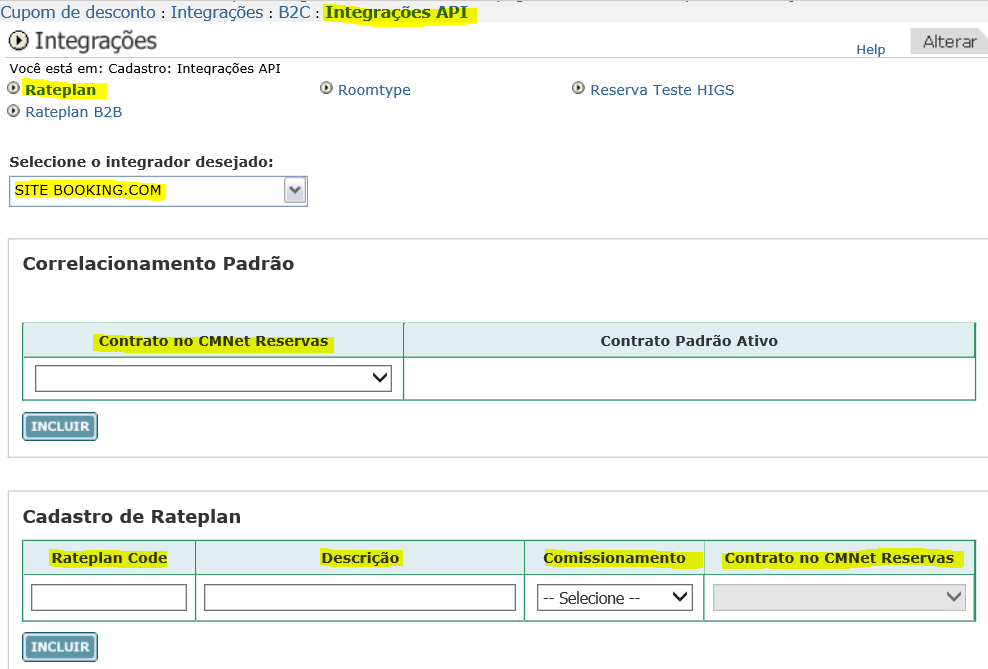Click the bullet icon beside Rateplan B2B
The image size is (988, 669).
(x=13, y=111)
